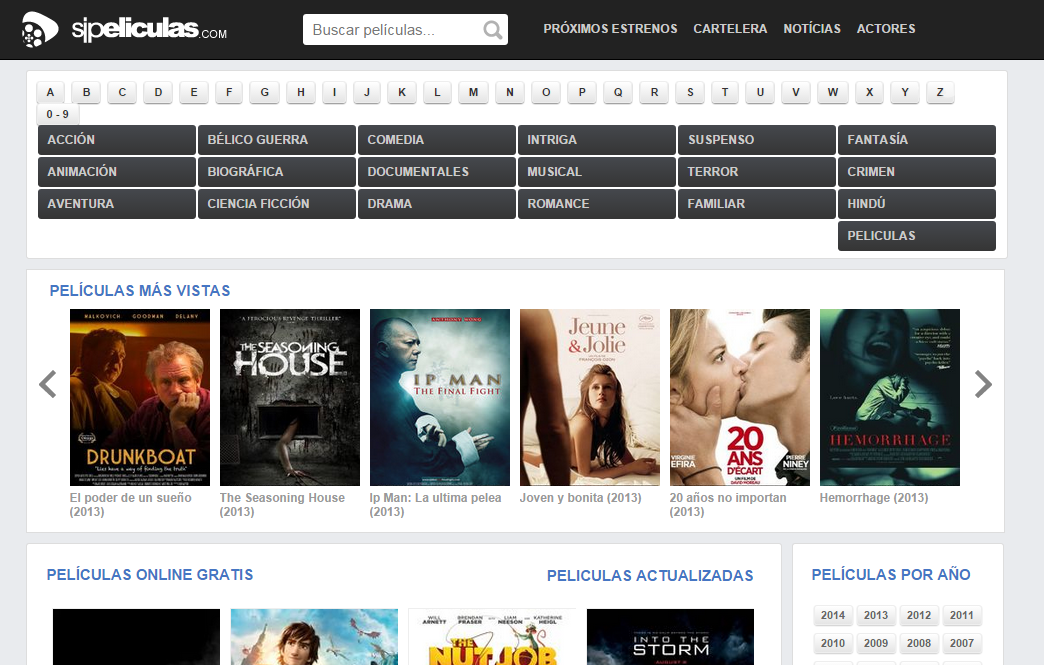Filter movies by year 2011
The height and width of the screenshot is (665, 1044).
pos(961,615)
